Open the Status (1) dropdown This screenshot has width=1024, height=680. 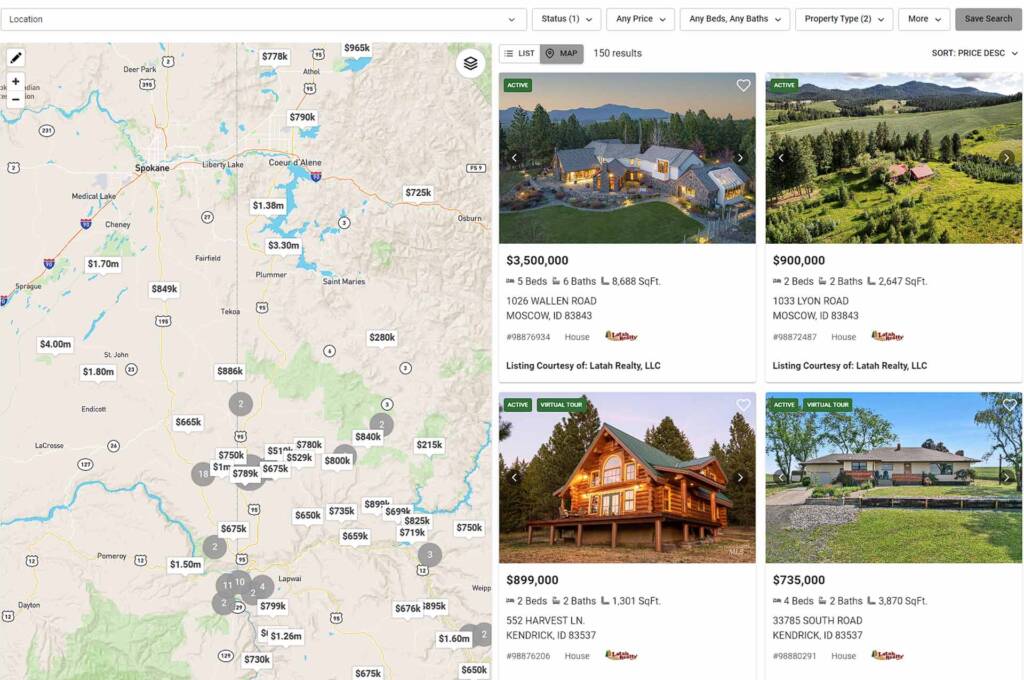566,19
